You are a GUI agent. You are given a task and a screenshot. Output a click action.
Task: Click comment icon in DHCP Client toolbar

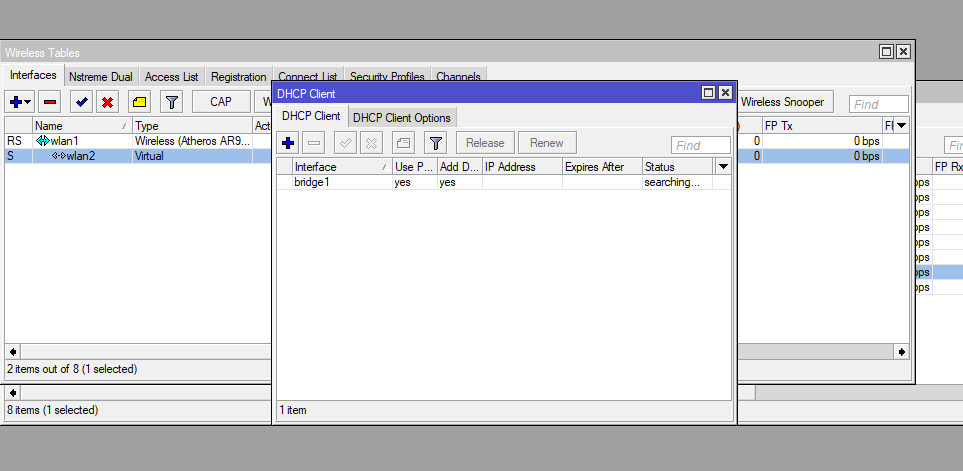click(x=404, y=143)
